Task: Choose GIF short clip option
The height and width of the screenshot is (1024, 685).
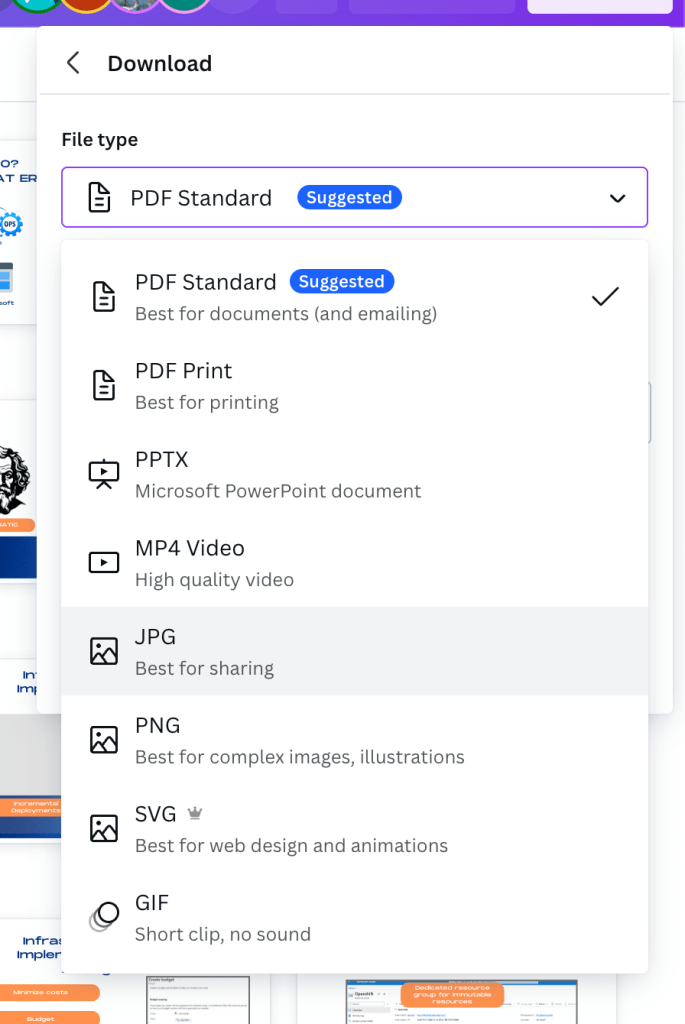Action: tap(355, 917)
